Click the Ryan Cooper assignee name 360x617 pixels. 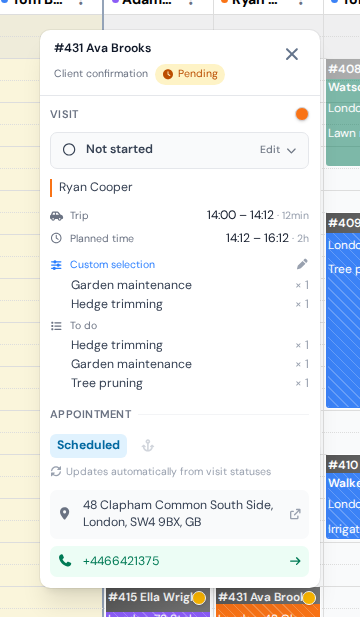96,187
